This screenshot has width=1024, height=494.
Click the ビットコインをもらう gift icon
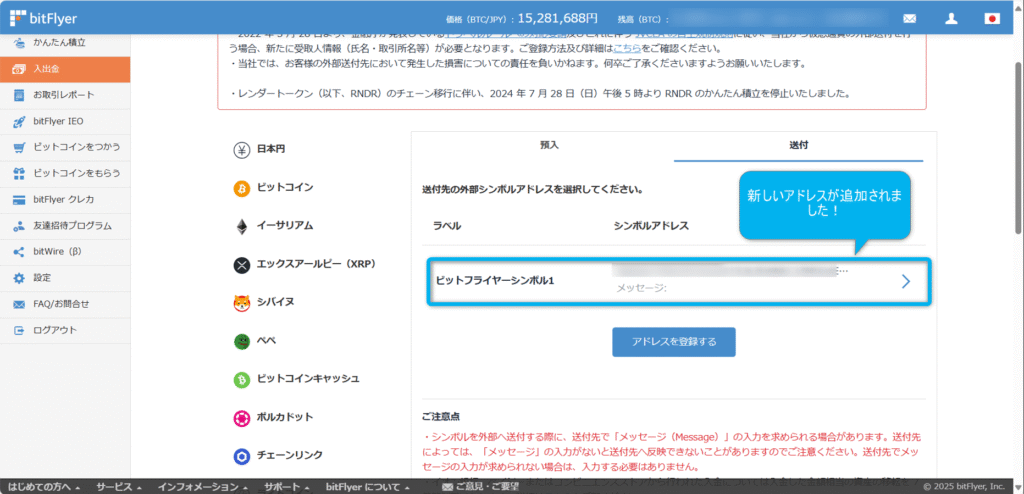click(x=20, y=173)
